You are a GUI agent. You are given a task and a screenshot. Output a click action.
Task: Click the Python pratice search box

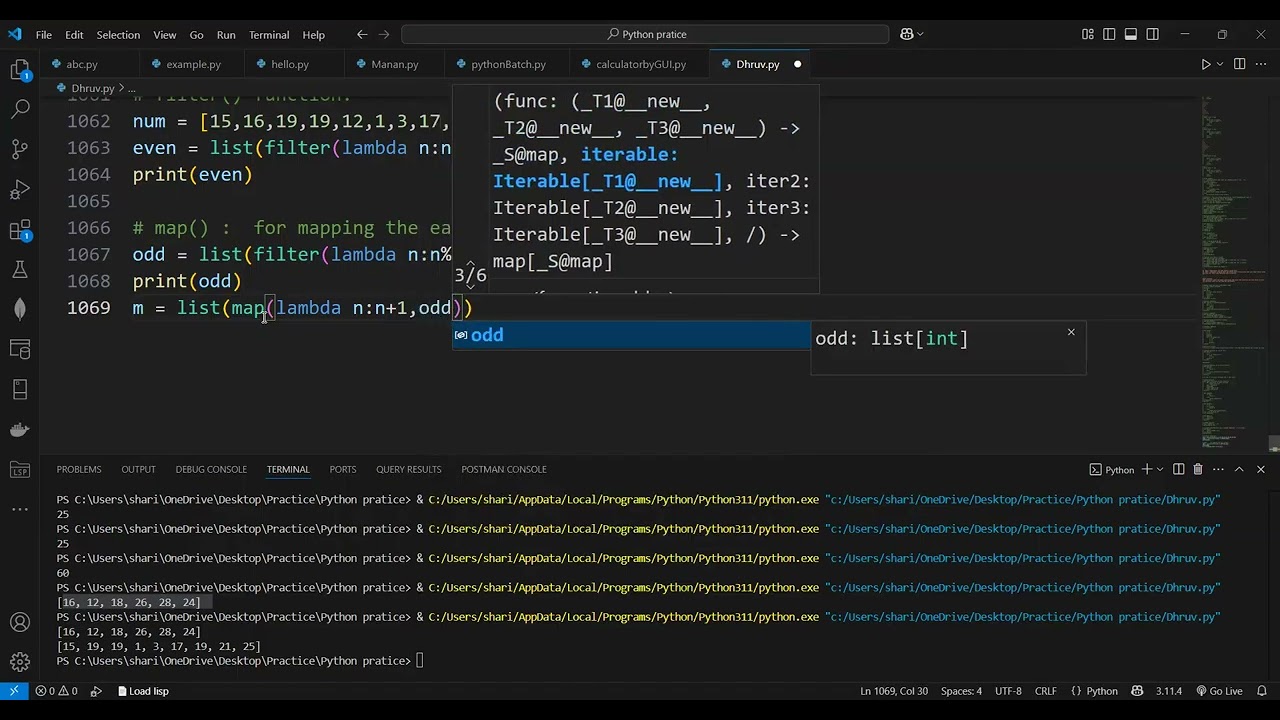(645, 34)
